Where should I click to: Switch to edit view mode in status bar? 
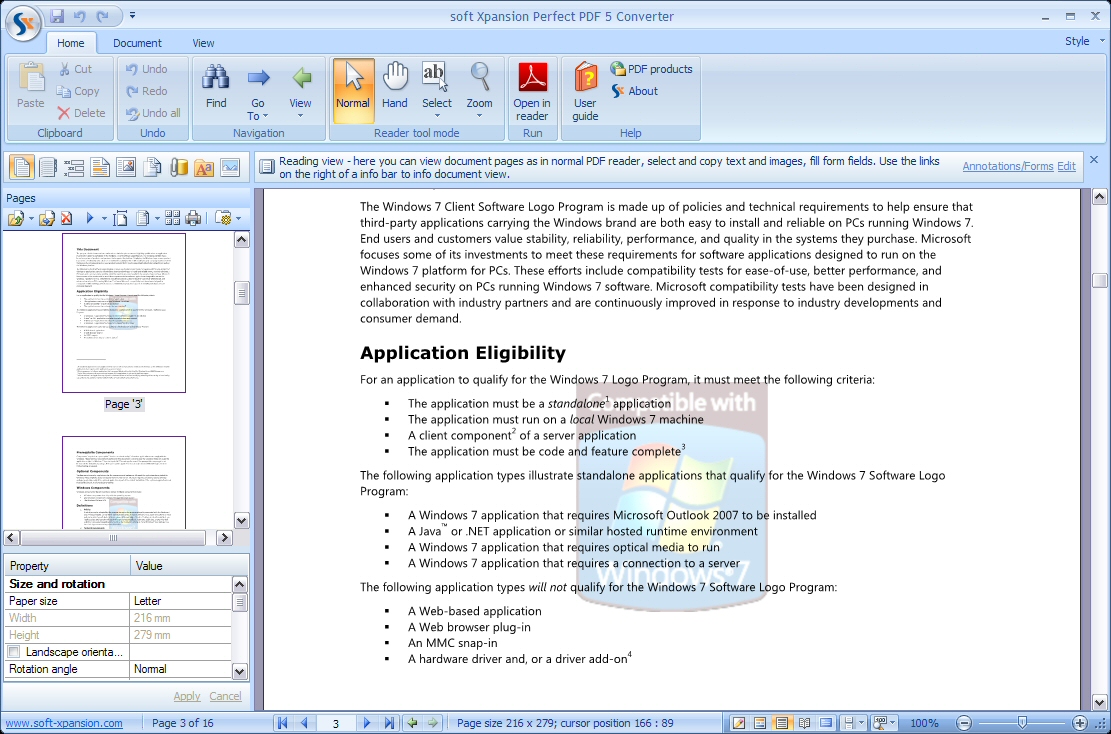pyautogui.click(x=738, y=723)
